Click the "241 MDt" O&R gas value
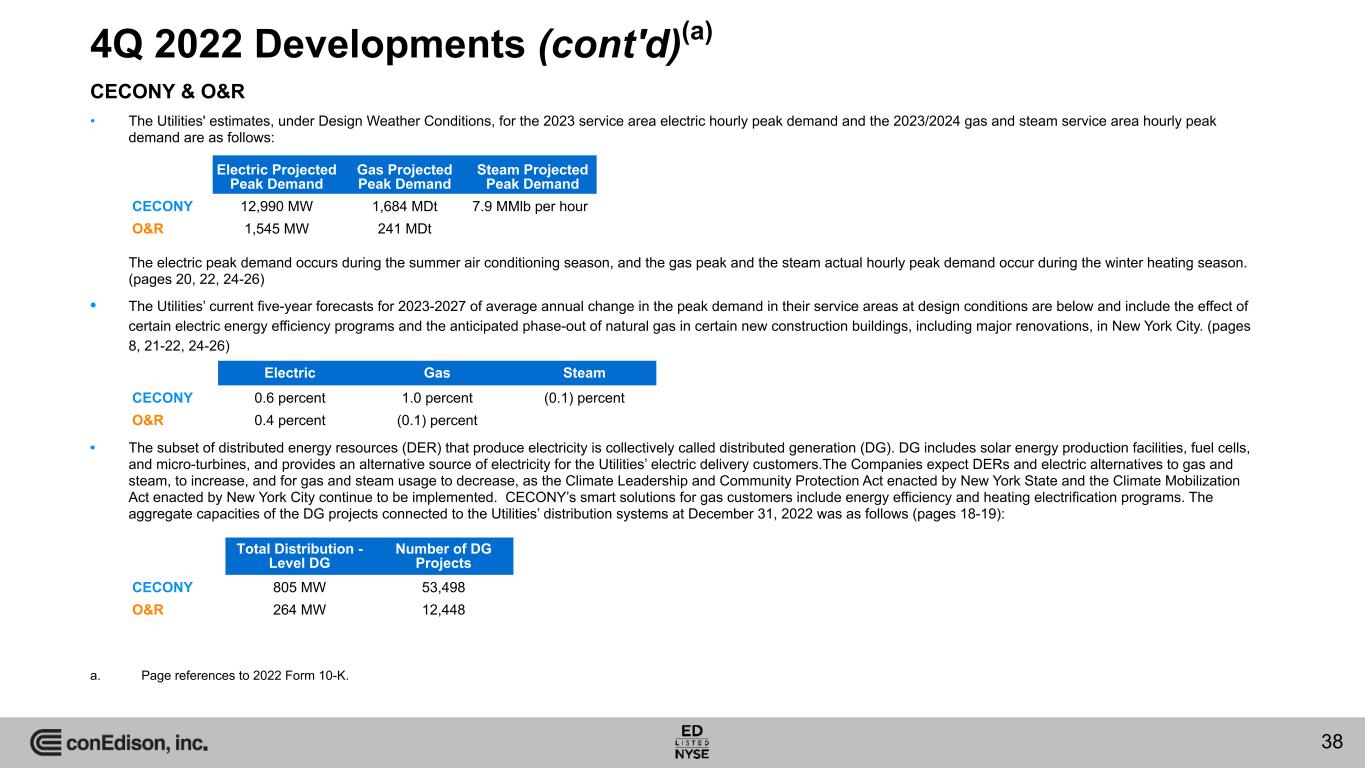The height and width of the screenshot is (768, 1365). (405, 230)
